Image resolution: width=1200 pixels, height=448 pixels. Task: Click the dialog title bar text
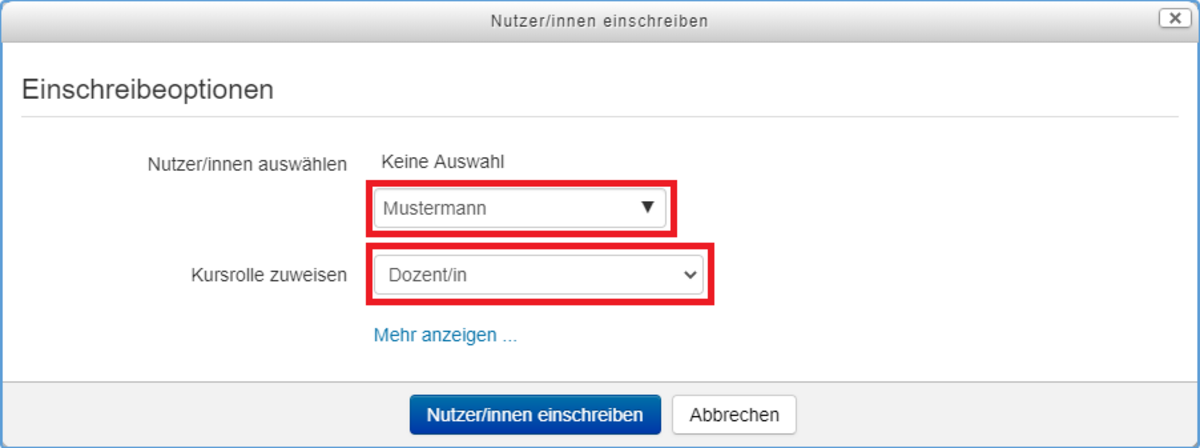click(599, 20)
